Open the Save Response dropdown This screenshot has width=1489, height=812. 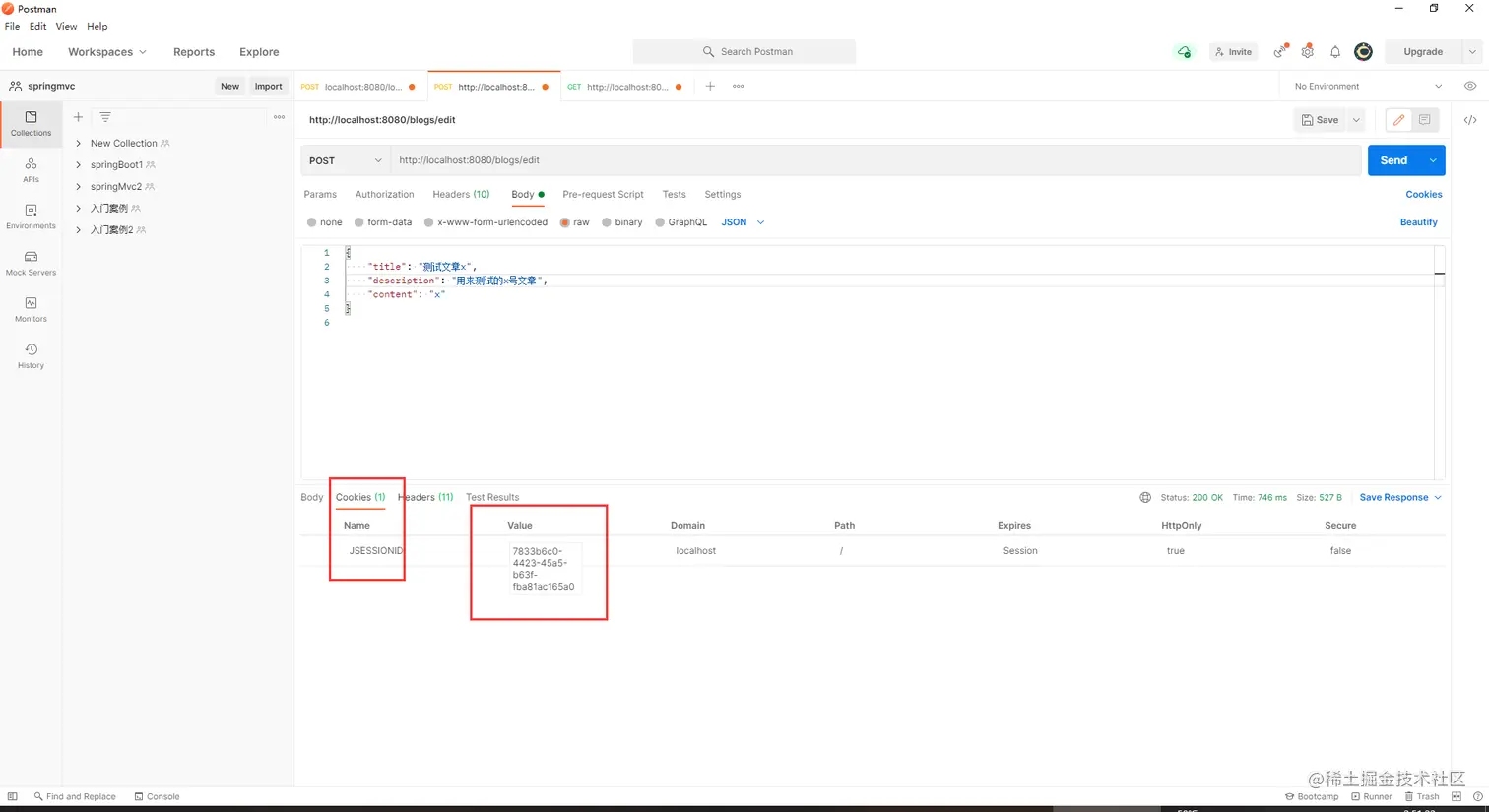pos(1400,497)
